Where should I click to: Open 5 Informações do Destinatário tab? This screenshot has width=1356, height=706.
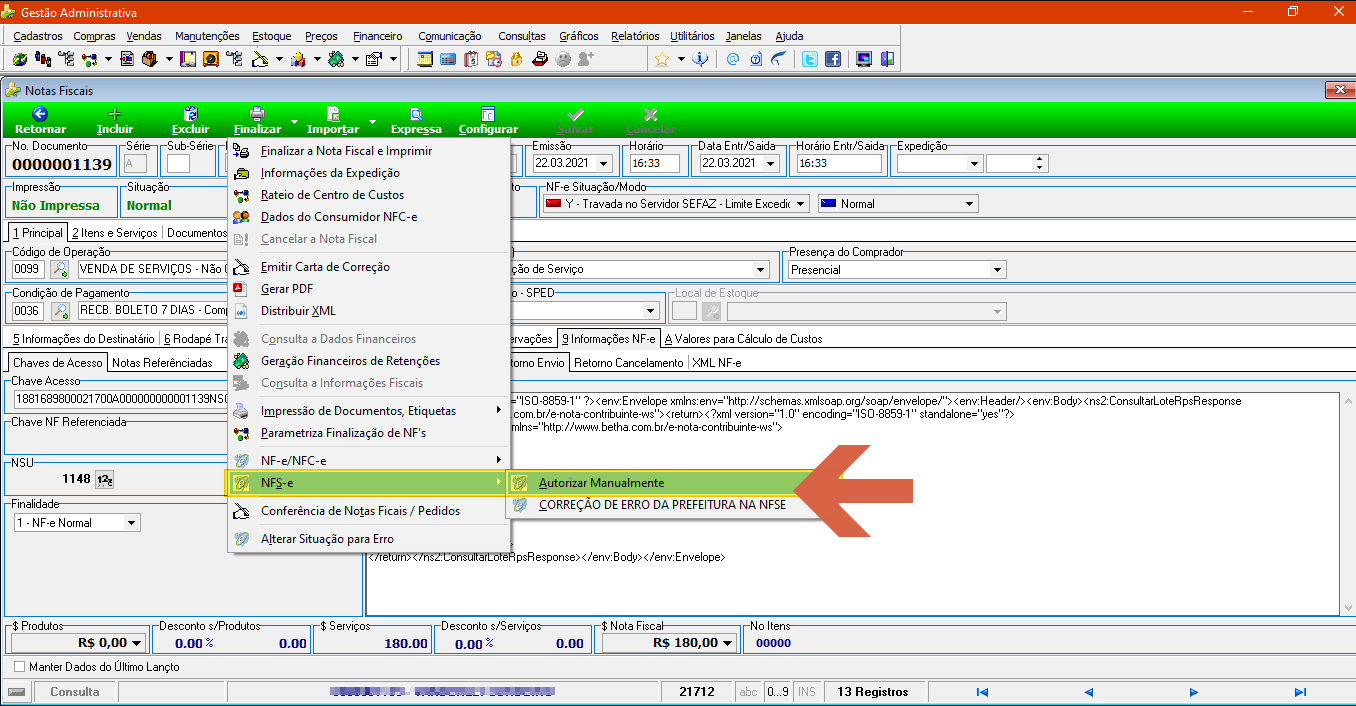click(84, 339)
